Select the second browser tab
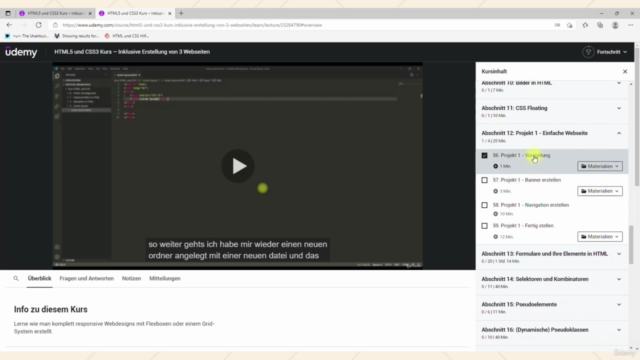Screen dimensions: 640x360 point(135,13)
